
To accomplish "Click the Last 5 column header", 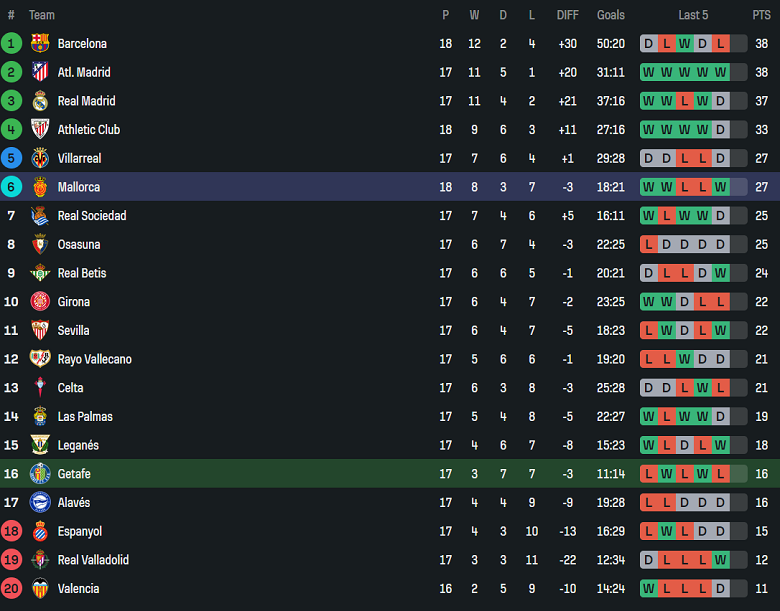I will [x=693, y=15].
